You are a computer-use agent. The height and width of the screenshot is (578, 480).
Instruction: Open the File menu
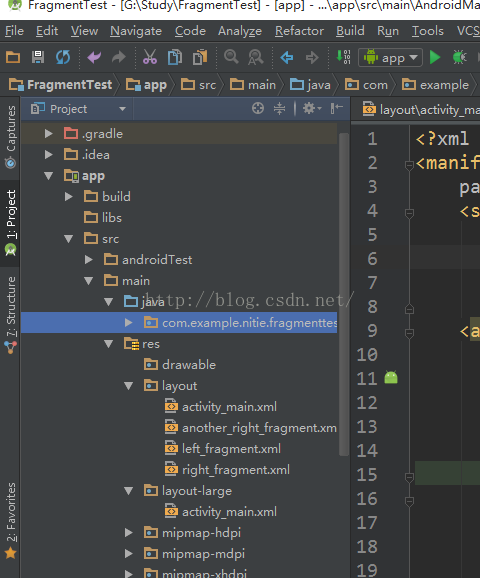click(x=14, y=31)
